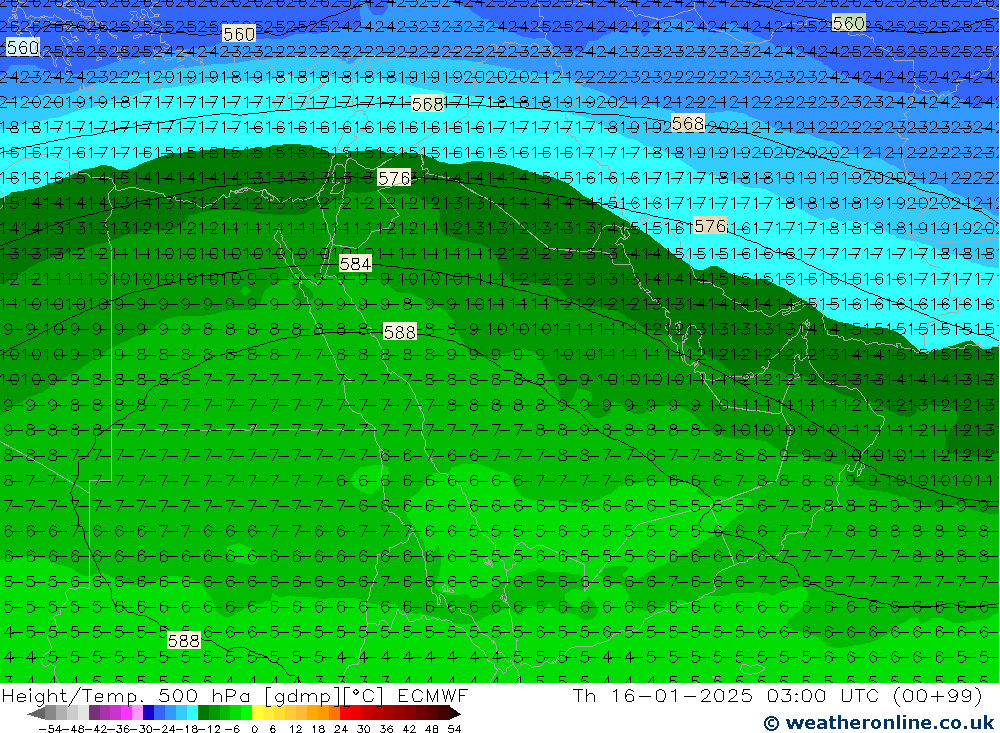Screen dimensions: 1000x733
Task: Click the weatheronline.co.uk copyright link
Action: pos(878,722)
